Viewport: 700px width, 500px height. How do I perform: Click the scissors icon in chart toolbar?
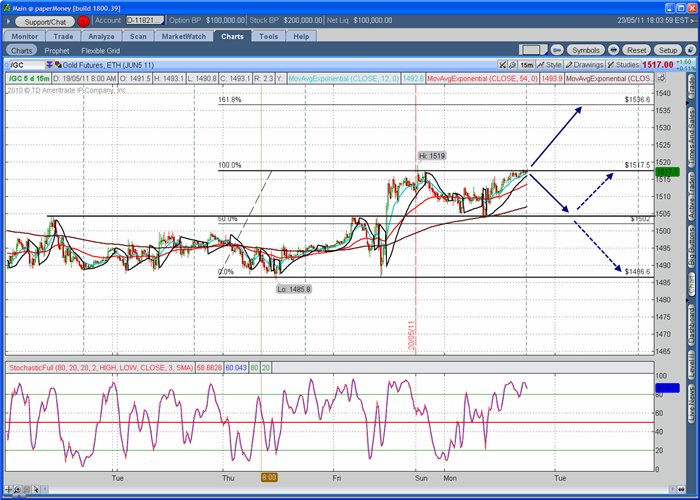point(503,65)
